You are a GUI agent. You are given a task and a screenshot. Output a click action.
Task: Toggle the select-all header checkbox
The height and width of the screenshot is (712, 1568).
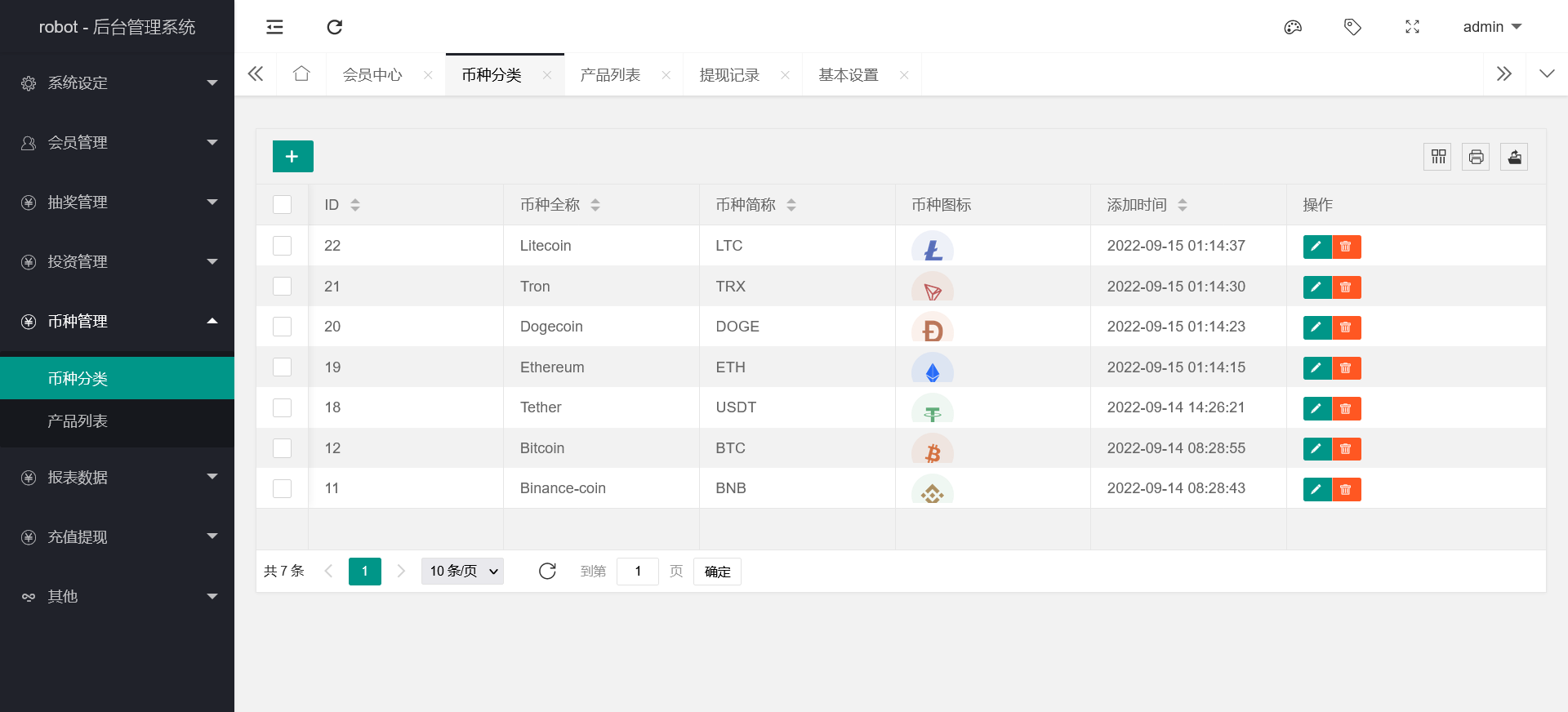(x=282, y=204)
